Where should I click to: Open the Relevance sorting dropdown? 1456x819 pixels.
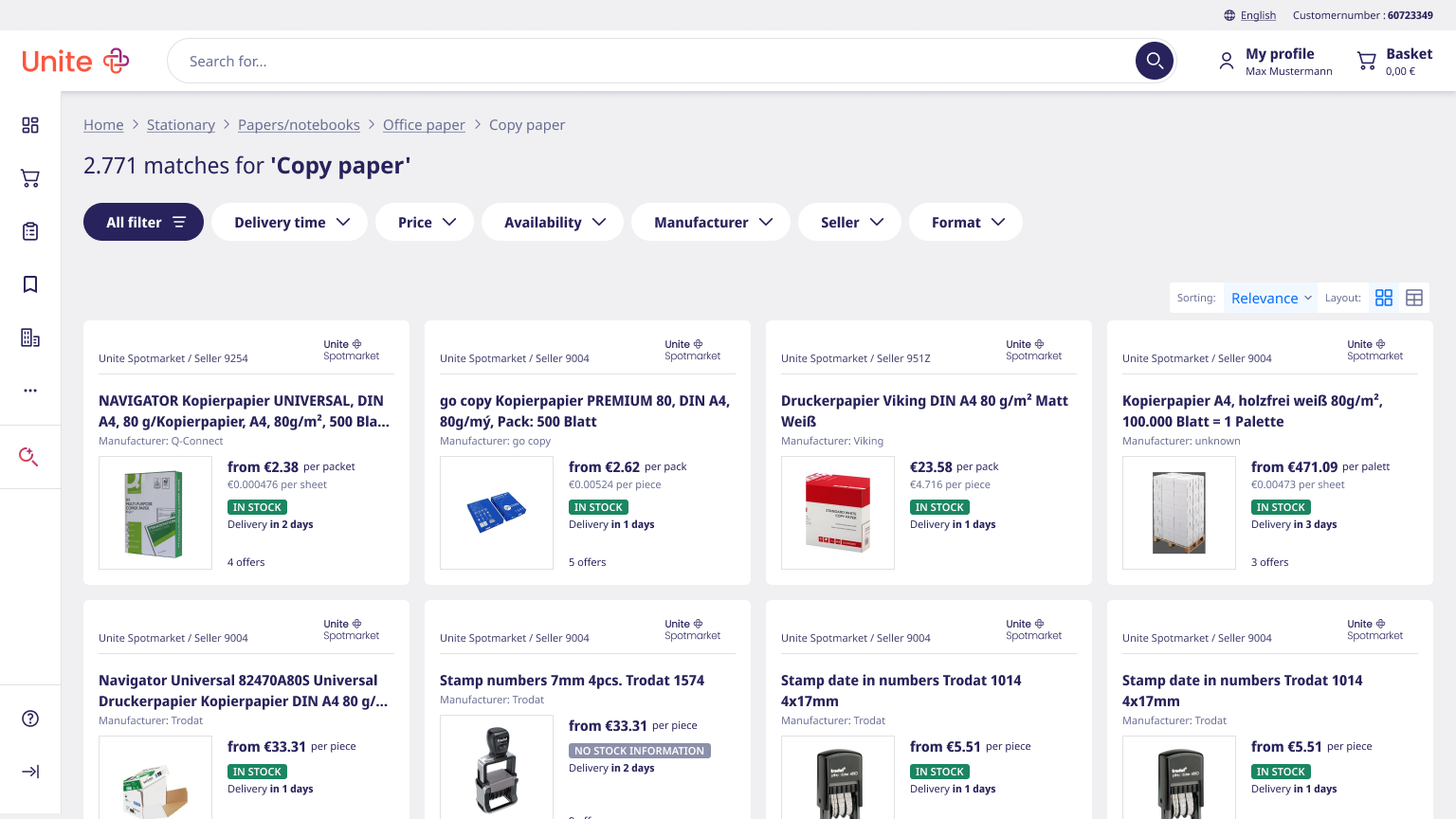1270,298
